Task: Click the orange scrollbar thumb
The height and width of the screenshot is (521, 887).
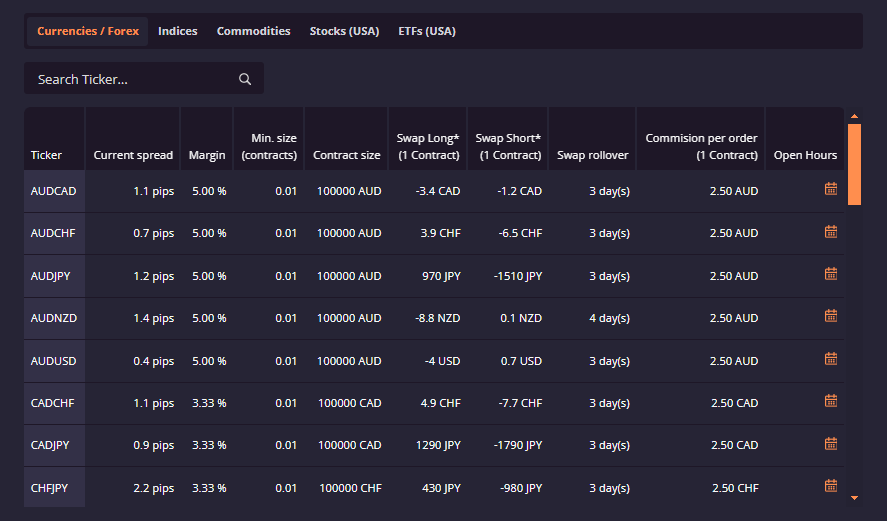Action: (x=854, y=164)
